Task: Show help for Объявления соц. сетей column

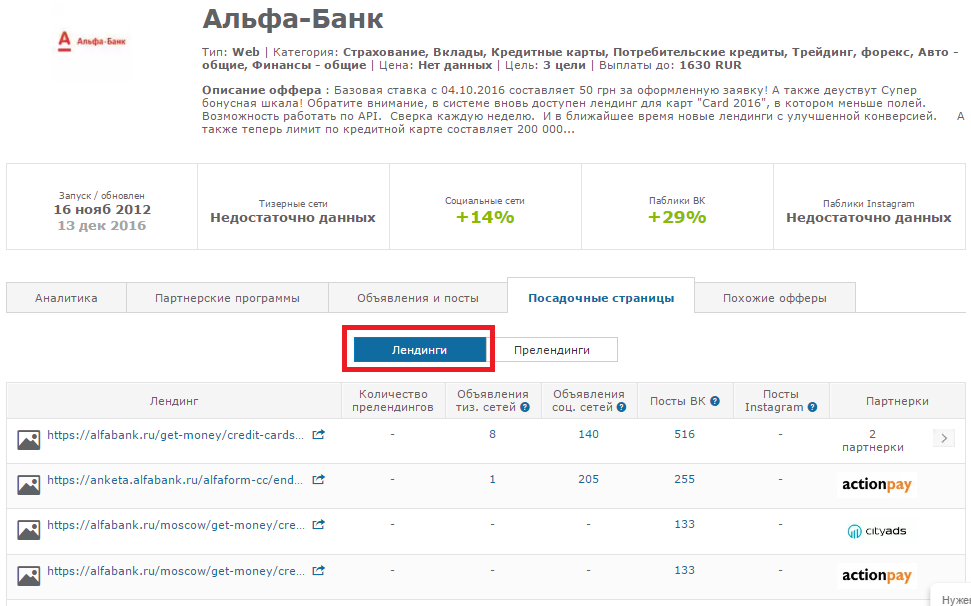Action: 621,407
